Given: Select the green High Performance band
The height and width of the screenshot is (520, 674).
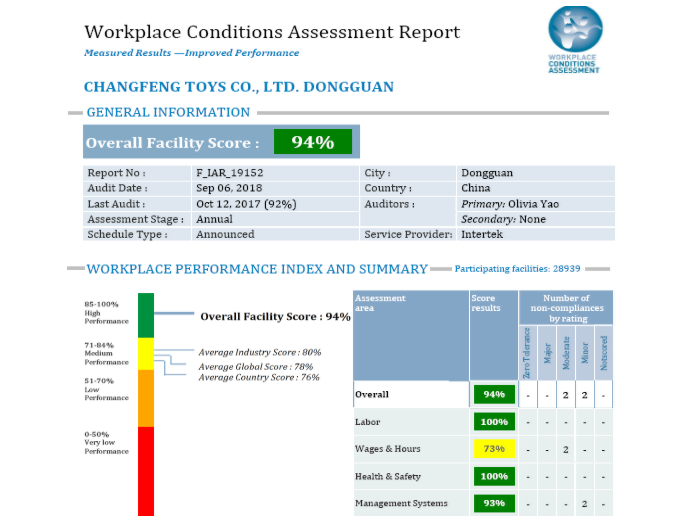Looking at the screenshot, I should coord(146,315).
